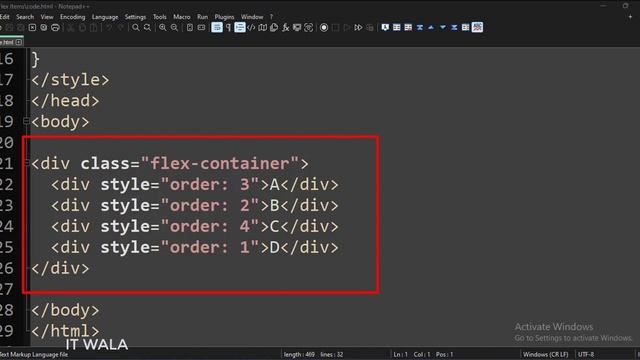Click the Save Recorded Macro icon

369,27
